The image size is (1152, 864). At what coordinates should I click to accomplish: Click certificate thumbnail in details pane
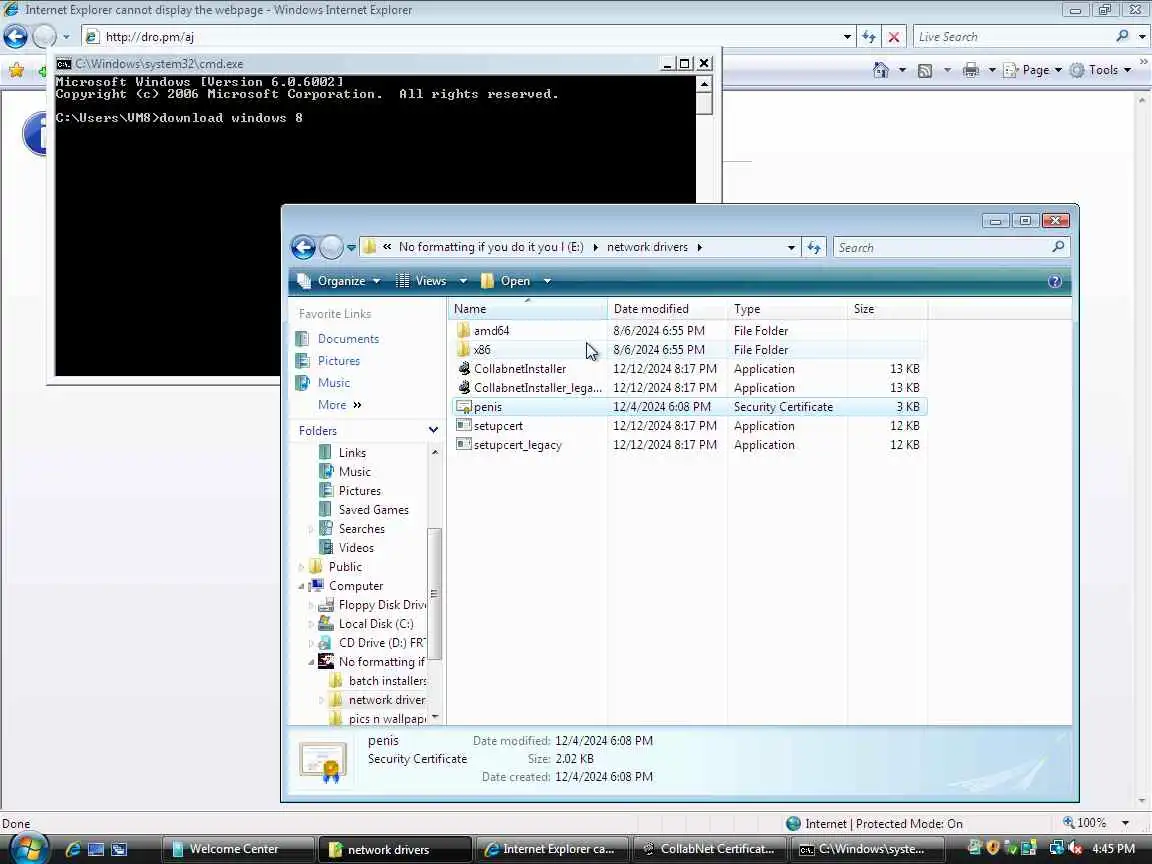323,762
